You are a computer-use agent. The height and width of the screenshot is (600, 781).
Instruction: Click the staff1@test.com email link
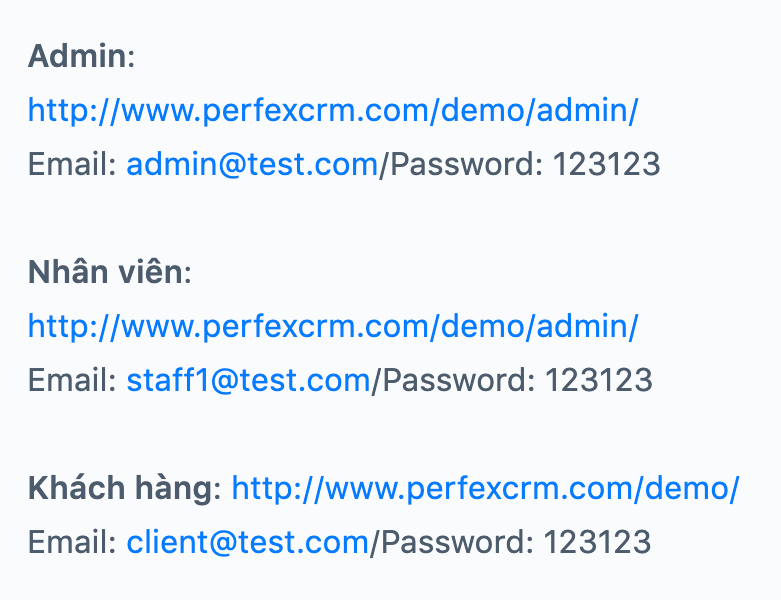(x=249, y=380)
